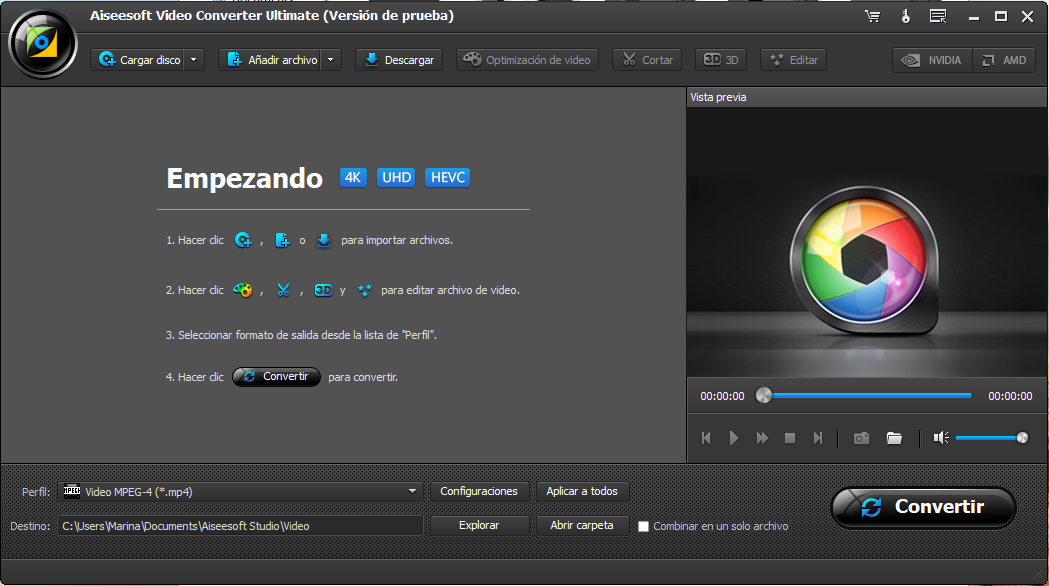This screenshot has height=586, width=1049.
Task: Click the large Convertir button
Action: (x=923, y=507)
